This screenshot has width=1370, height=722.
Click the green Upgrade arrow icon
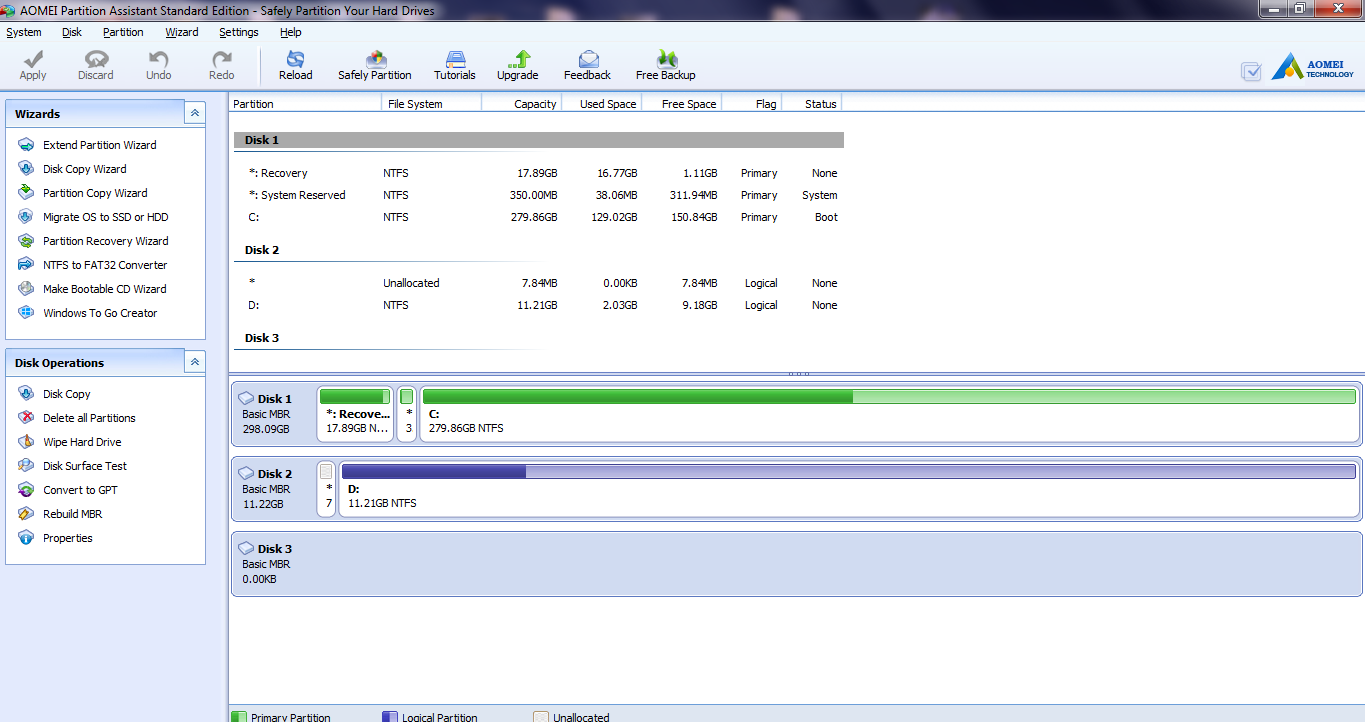click(518, 59)
